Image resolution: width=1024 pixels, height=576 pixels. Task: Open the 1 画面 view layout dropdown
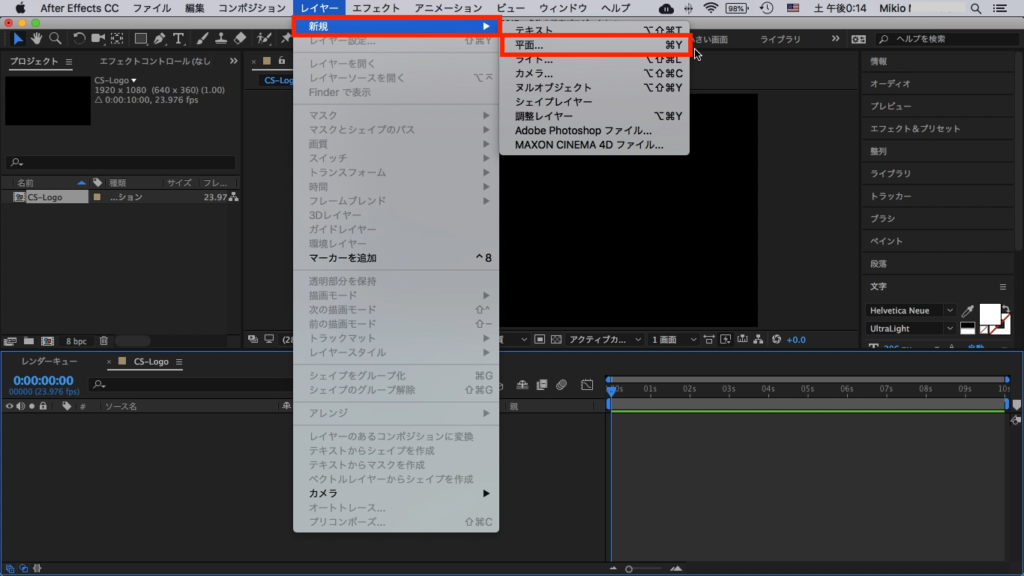(x=674, y=340)
